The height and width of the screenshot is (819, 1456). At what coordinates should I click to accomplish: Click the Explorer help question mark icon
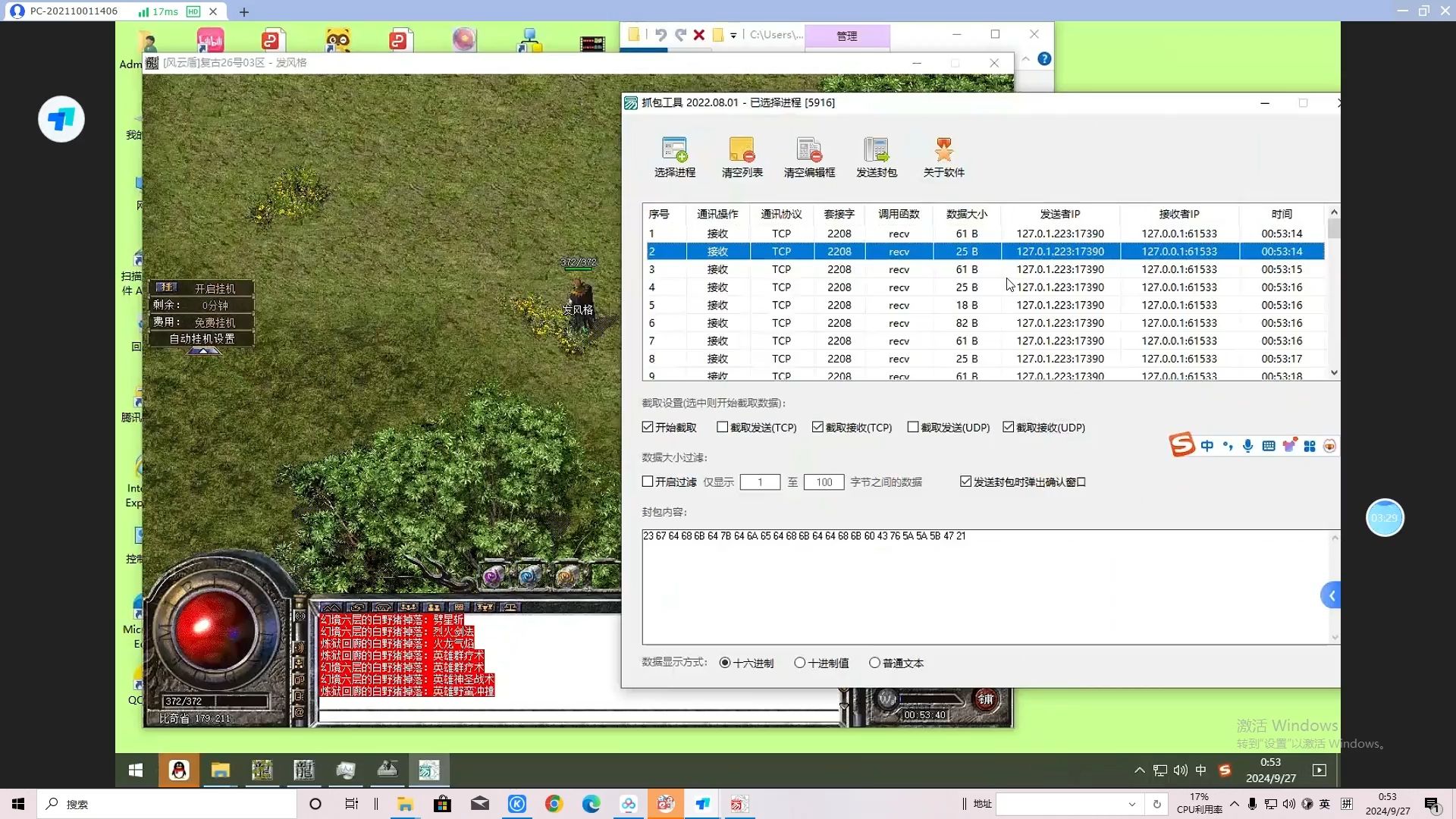pos(1044,59)
